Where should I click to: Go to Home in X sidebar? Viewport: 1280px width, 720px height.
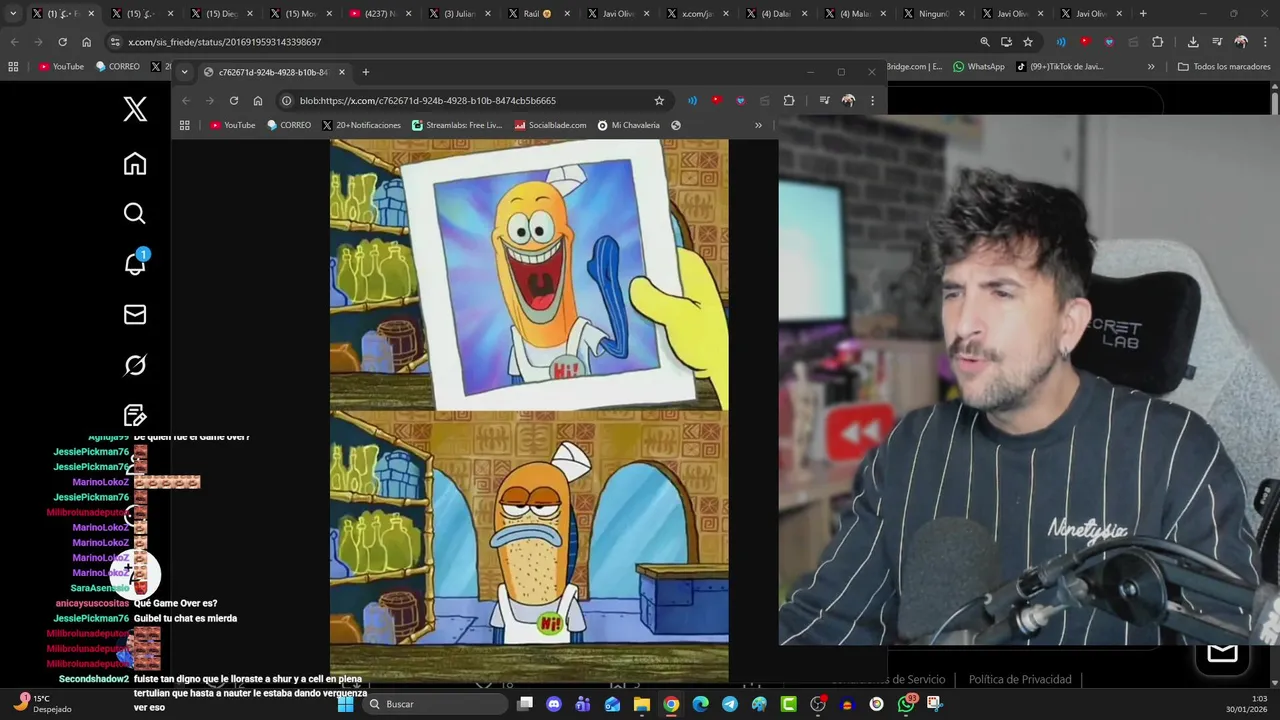click(x=135, y=164)
